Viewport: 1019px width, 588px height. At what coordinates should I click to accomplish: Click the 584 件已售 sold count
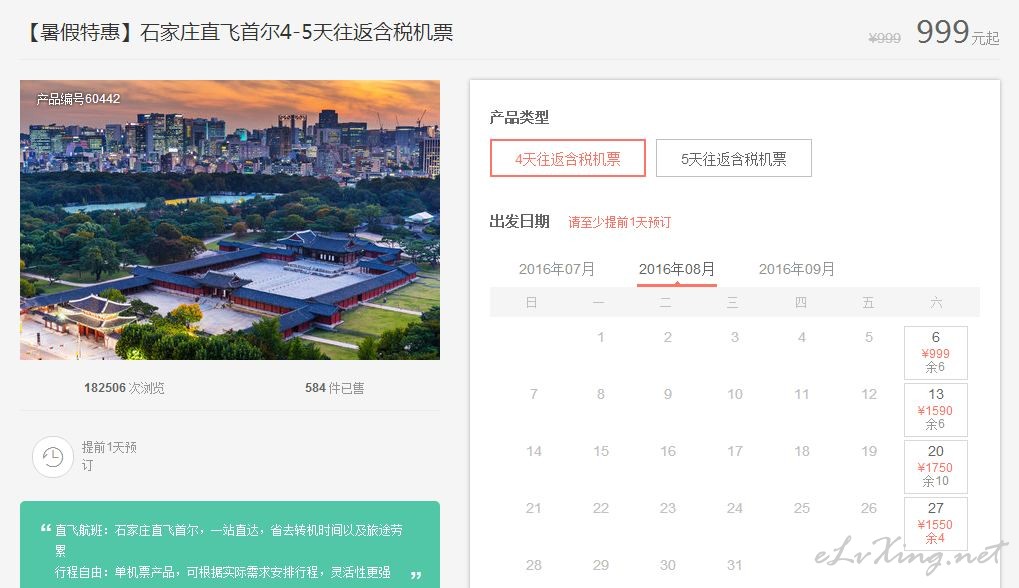tap(335, 388)
